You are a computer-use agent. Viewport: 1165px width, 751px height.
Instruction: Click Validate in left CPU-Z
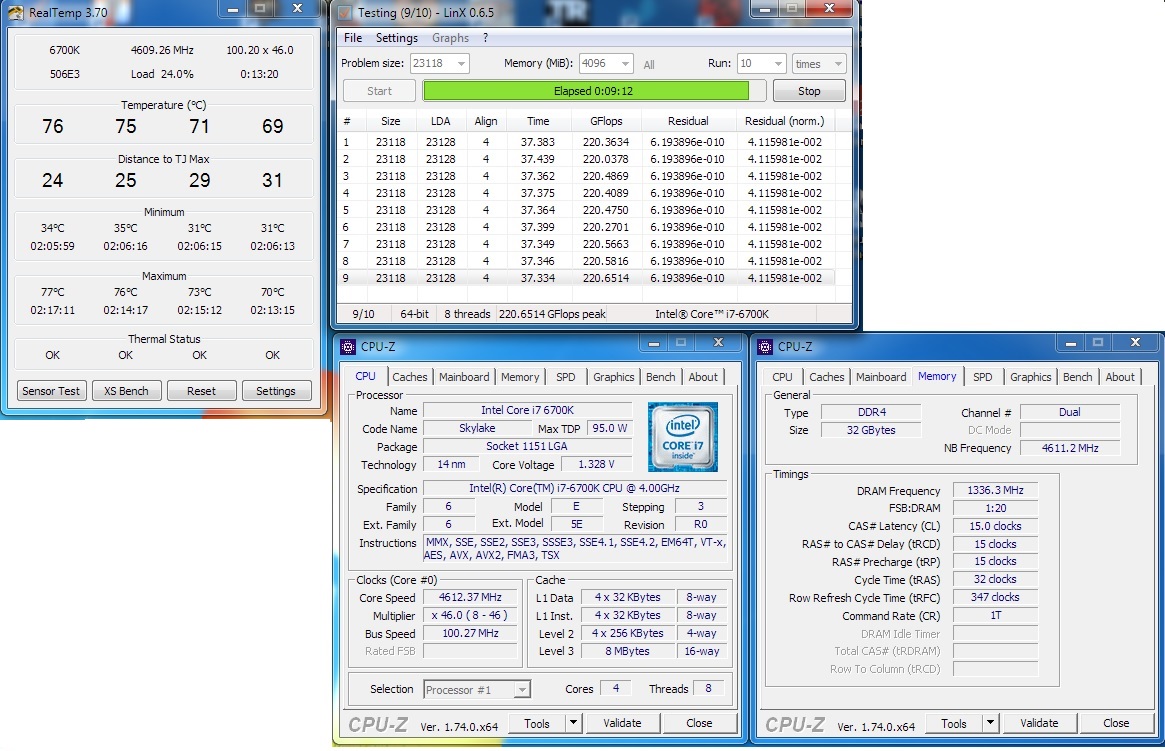pos(622,723)
